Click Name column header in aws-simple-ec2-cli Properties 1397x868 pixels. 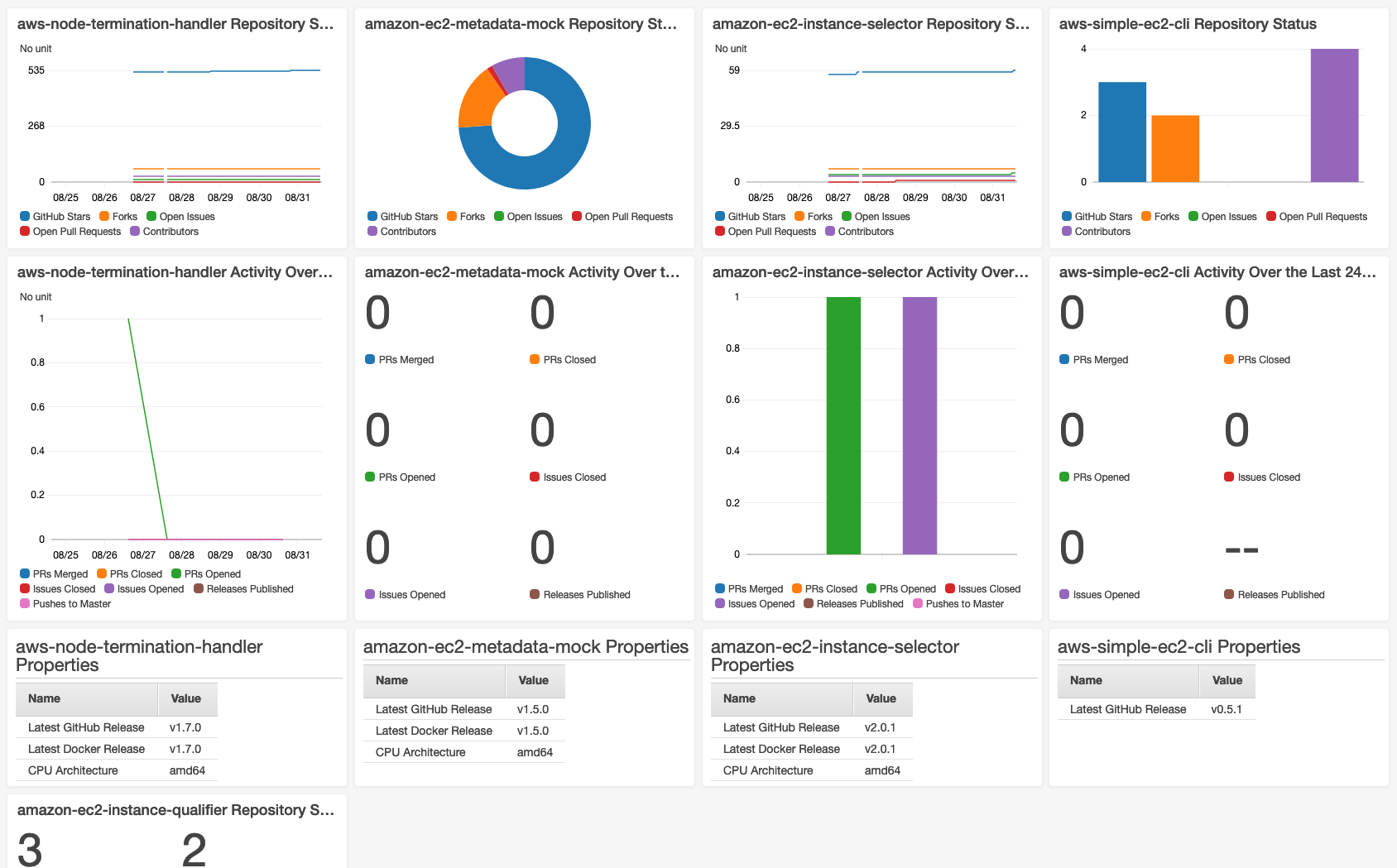click(1128, 680)
